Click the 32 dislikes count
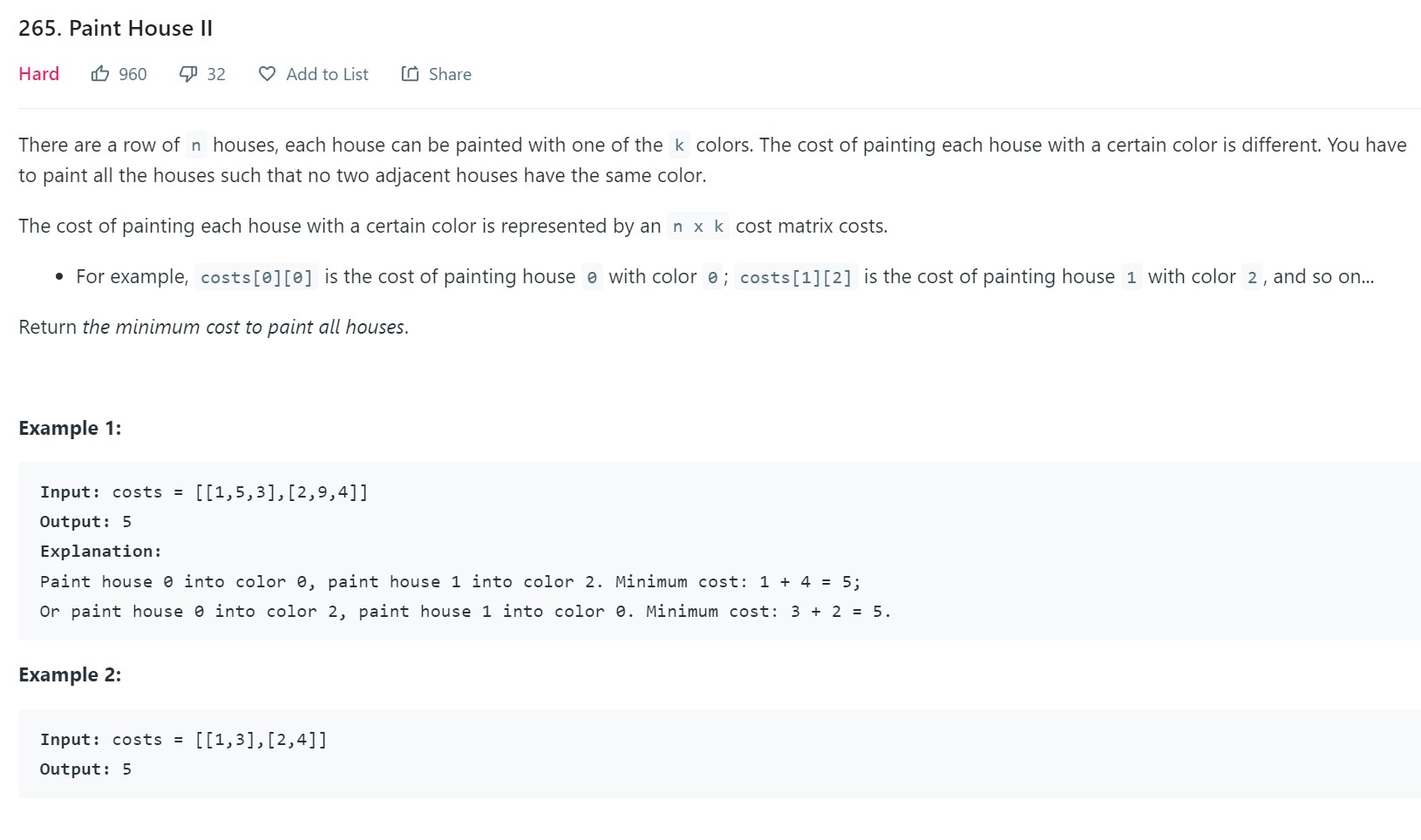The width and height of the screenshot is (1421, 840). pos(216,74)
